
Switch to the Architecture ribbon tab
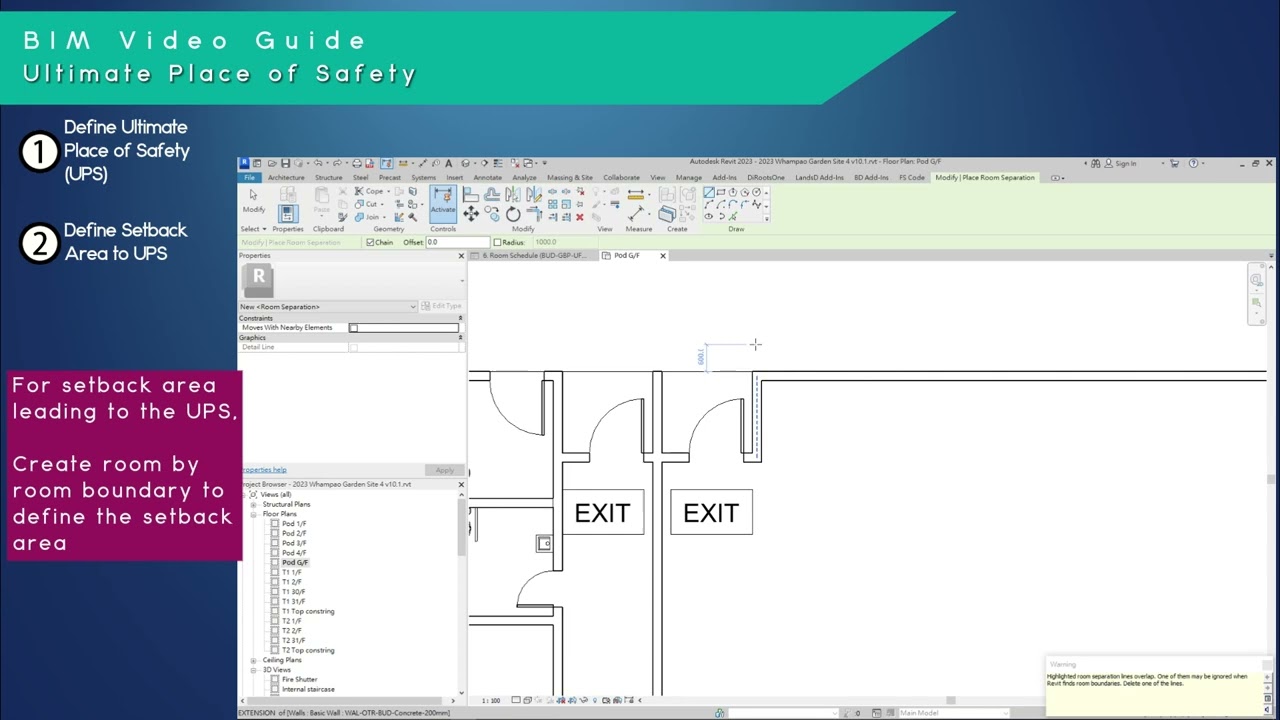[286, 178]
